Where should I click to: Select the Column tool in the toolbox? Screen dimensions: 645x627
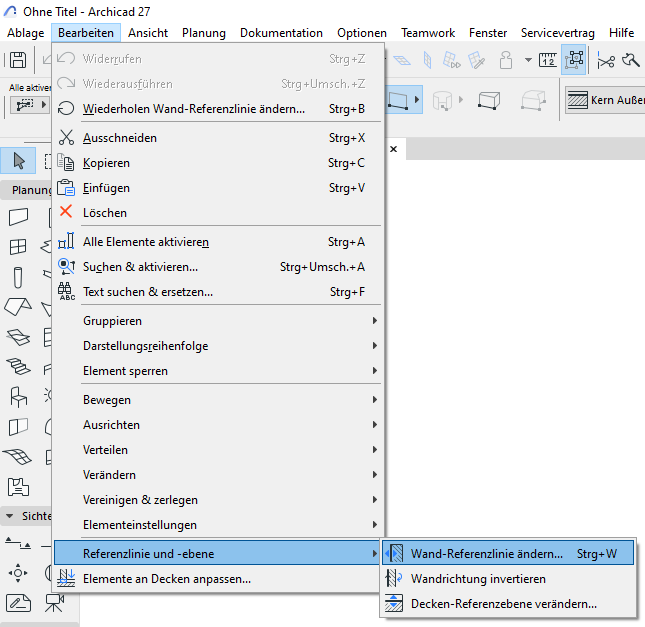18,277
